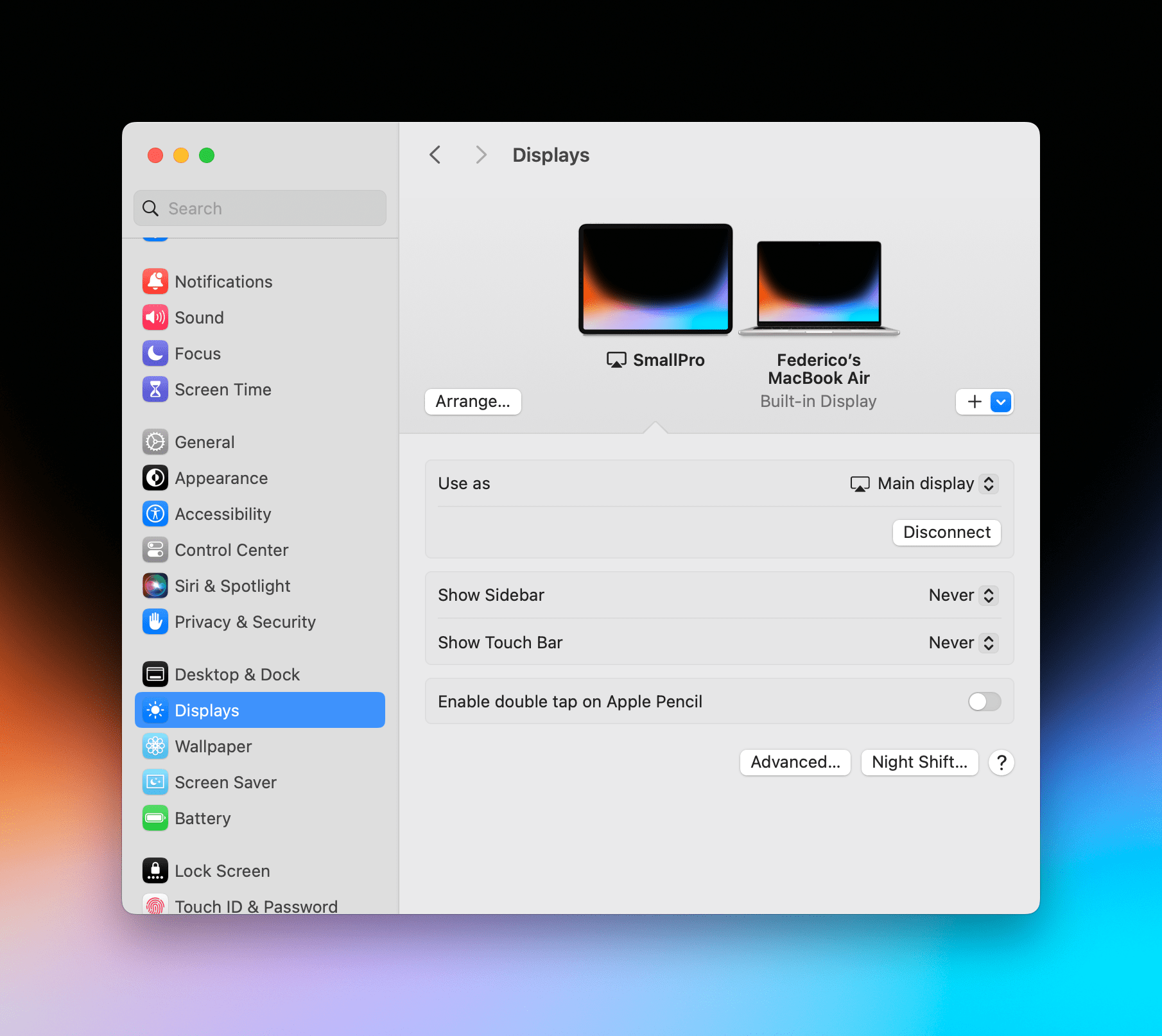Select Appearance in the sidebar
Viewport: 1162px width, 1036px height.
260,478
